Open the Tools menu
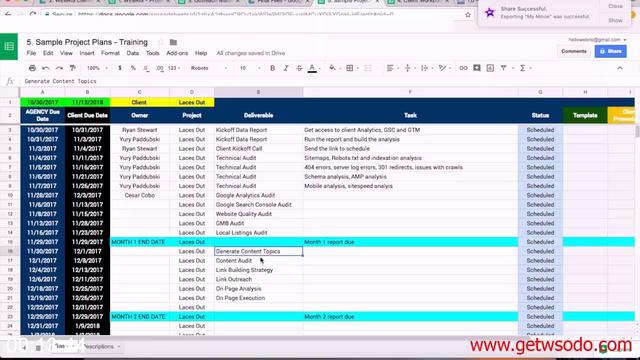640x360 pixels. (x=153, y=53)
